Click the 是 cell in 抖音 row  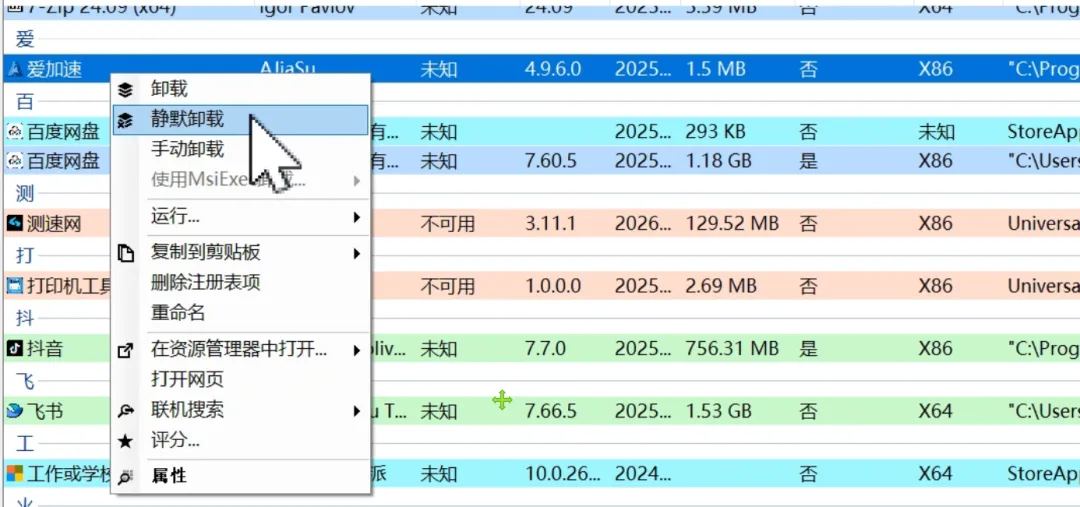[808, 349]
